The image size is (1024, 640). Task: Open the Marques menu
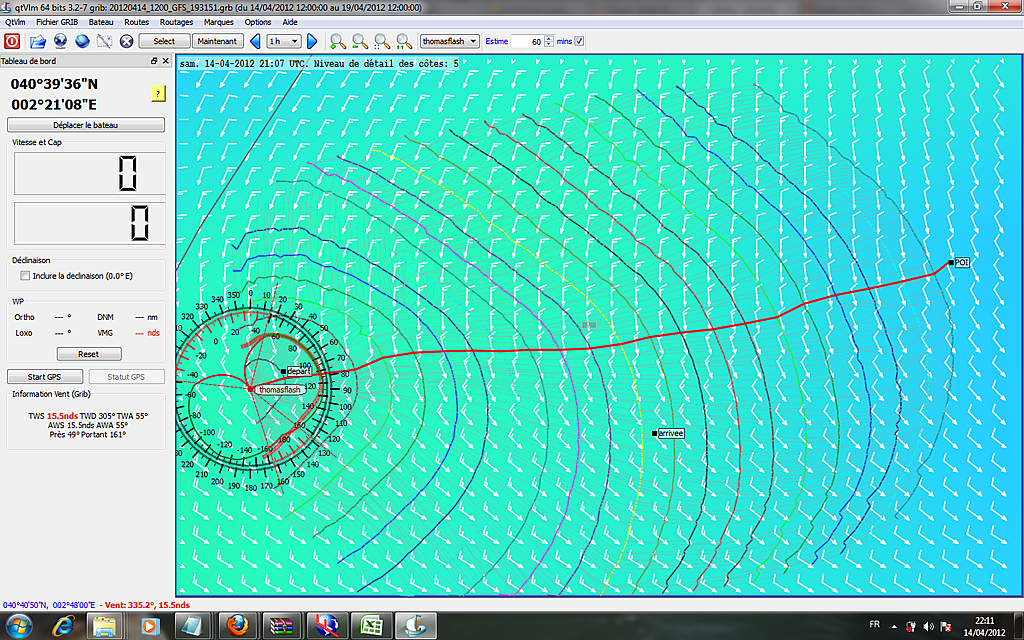tap(218, 22)
